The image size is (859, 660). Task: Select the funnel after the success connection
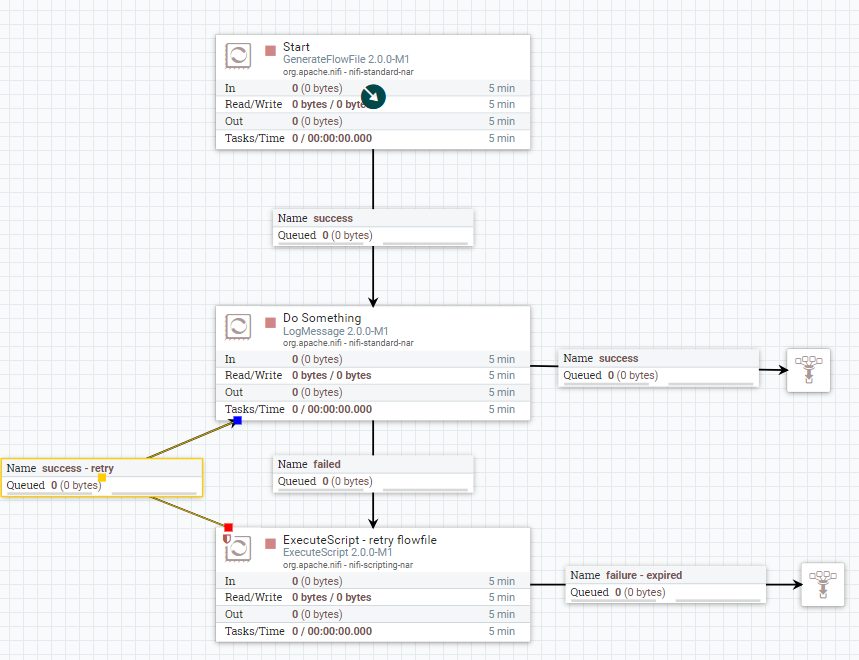pos(808,370)
